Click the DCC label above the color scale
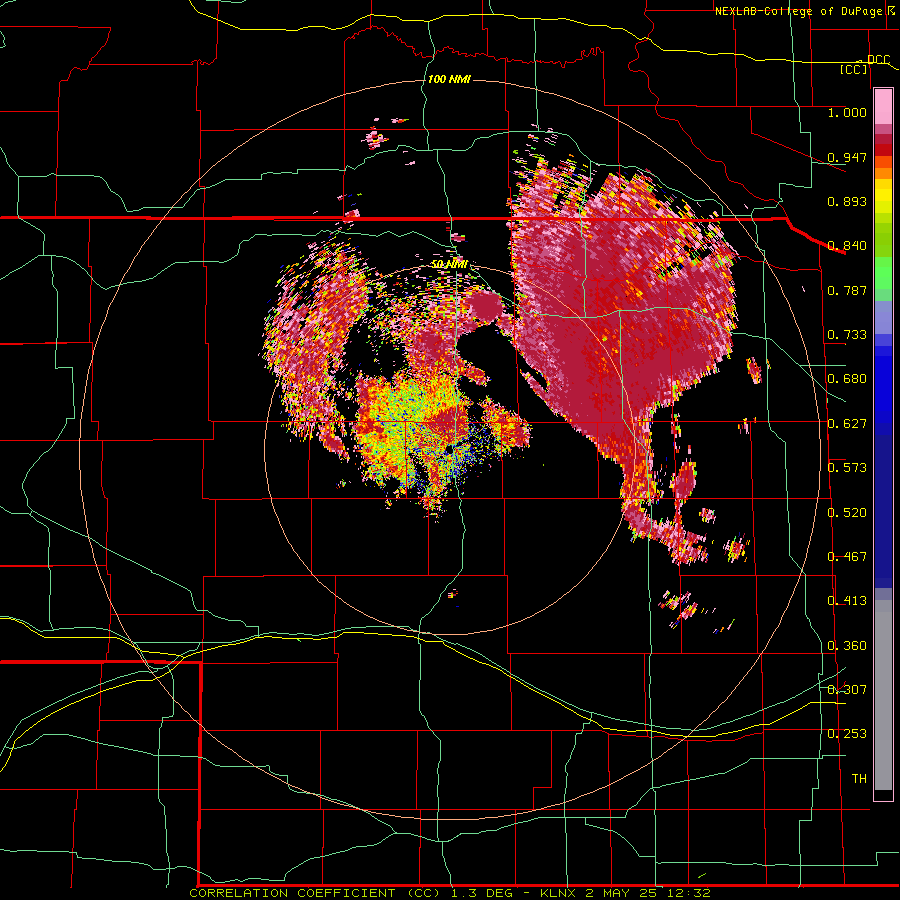 click(878, 60)
